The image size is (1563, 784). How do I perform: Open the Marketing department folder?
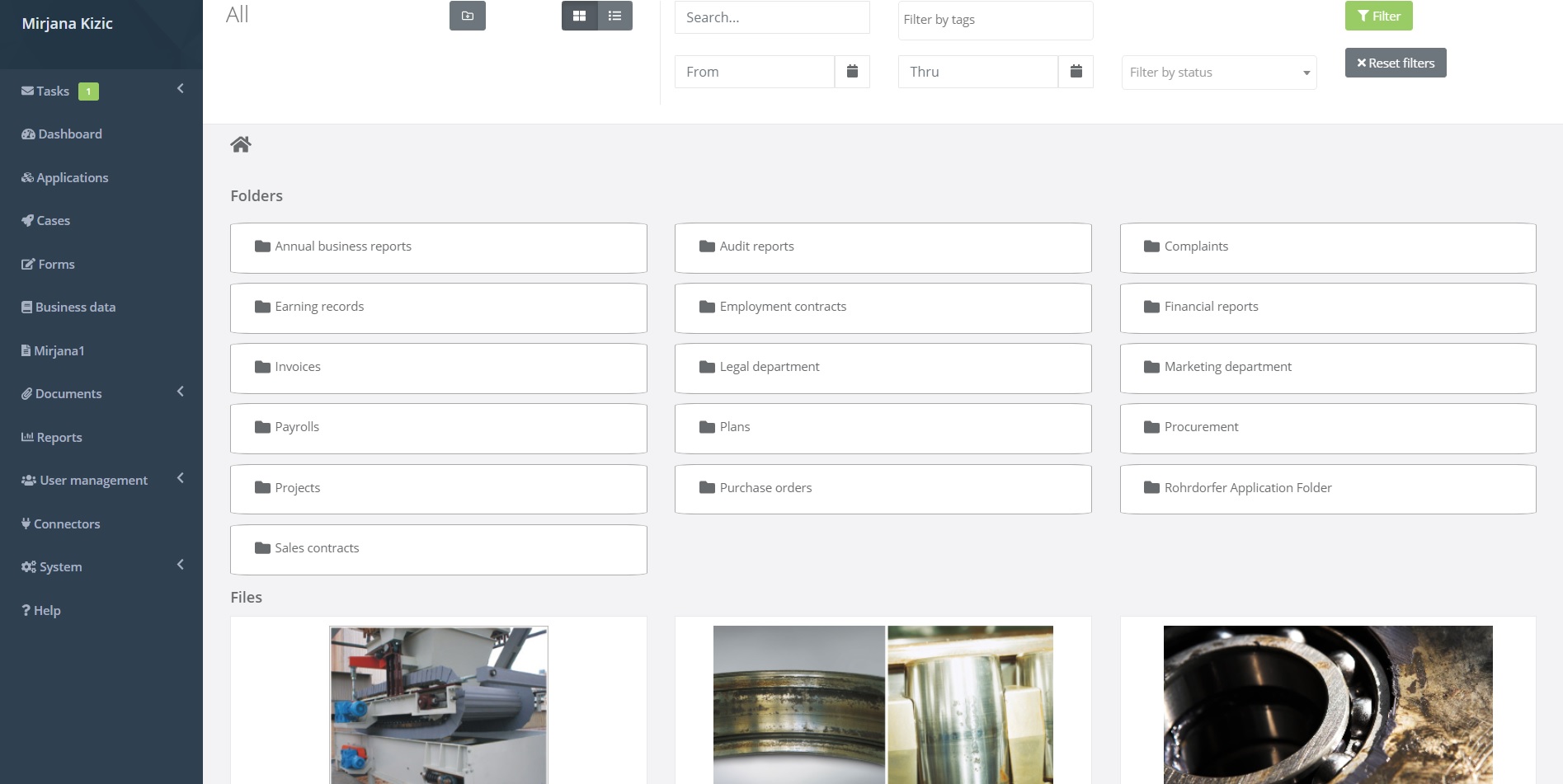(1328, 369)
